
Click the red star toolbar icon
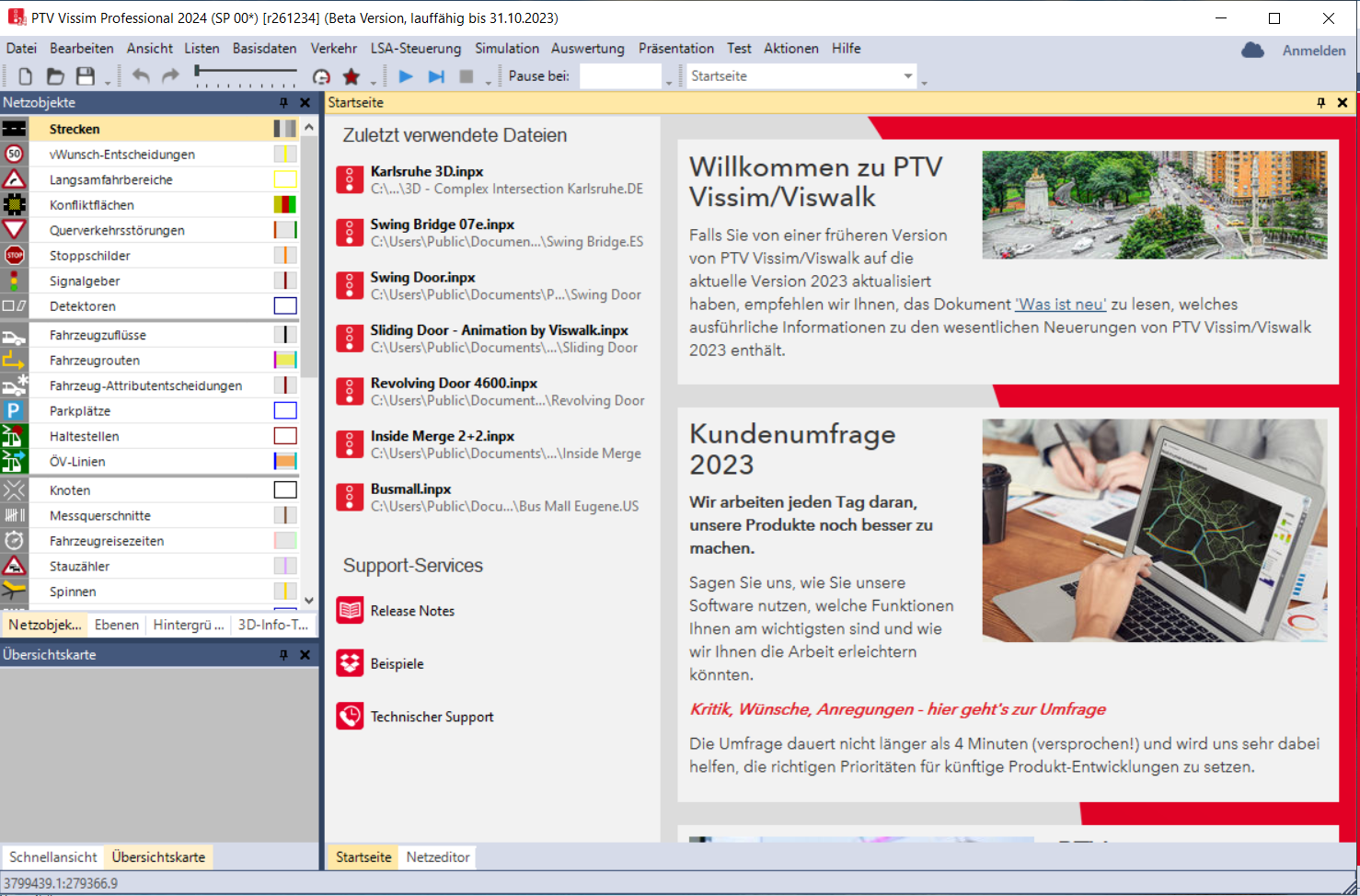point(351,76)
